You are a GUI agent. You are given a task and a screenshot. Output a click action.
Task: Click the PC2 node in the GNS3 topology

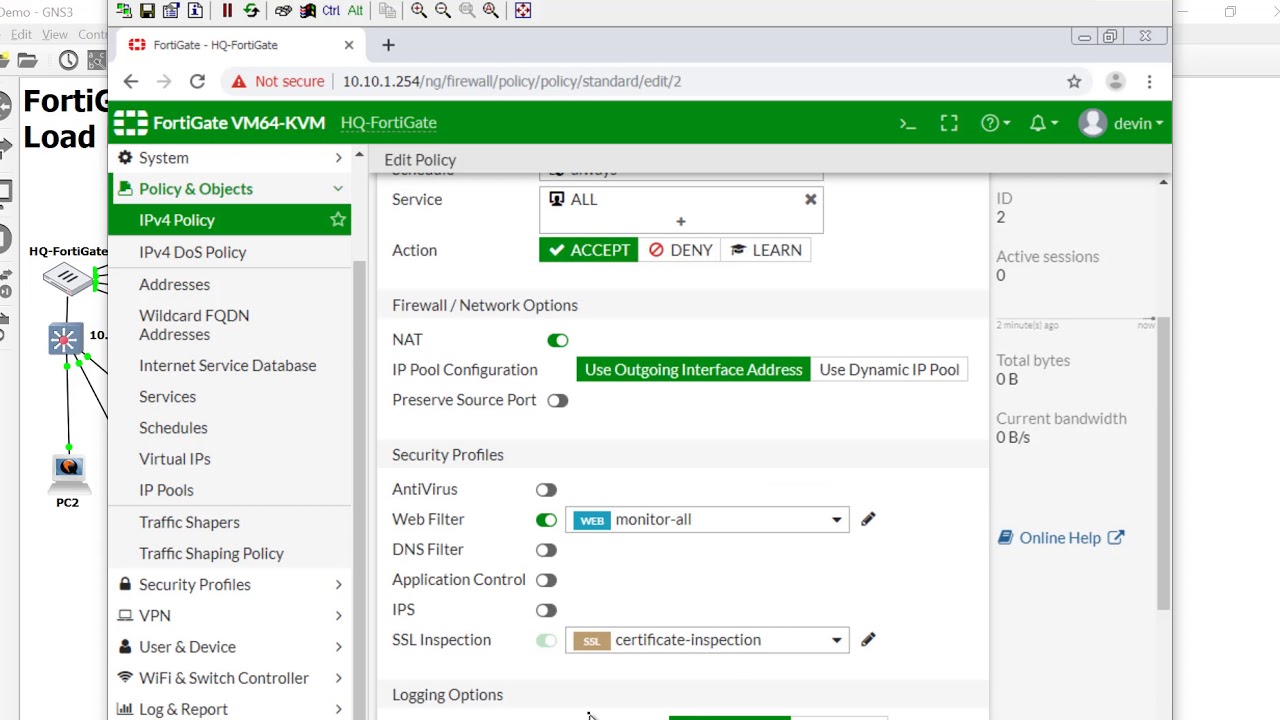click(68, 473)
